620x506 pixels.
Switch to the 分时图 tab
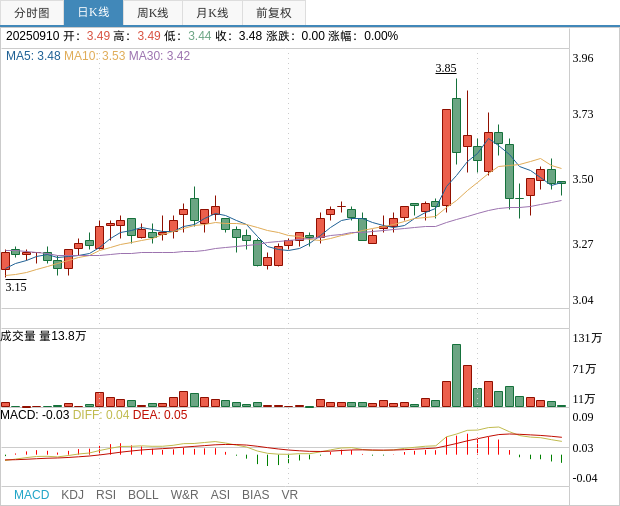pyautogui.click(x=32, y=13)
